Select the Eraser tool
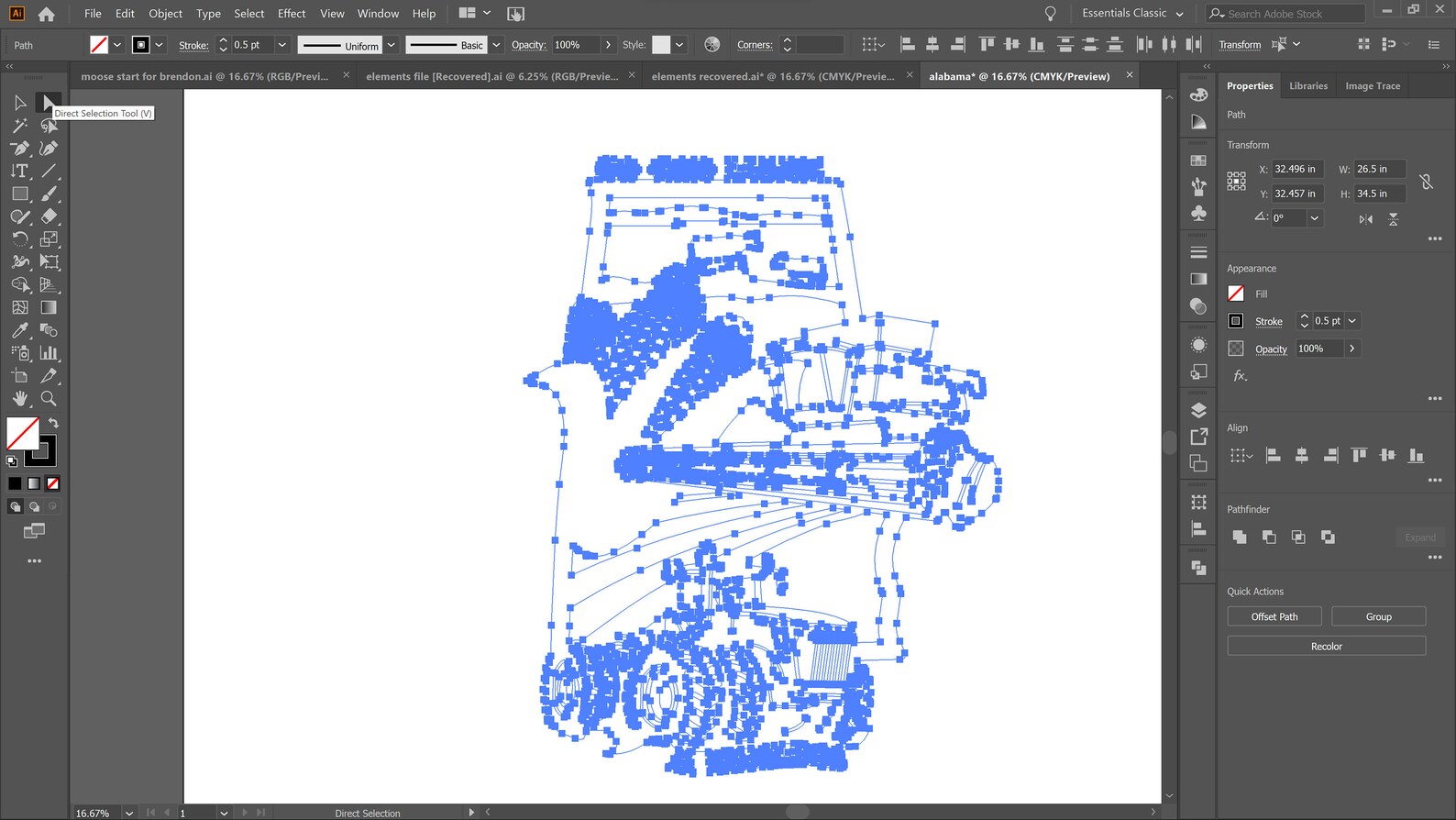The image size is (1456, 820). tap(49, 216)
